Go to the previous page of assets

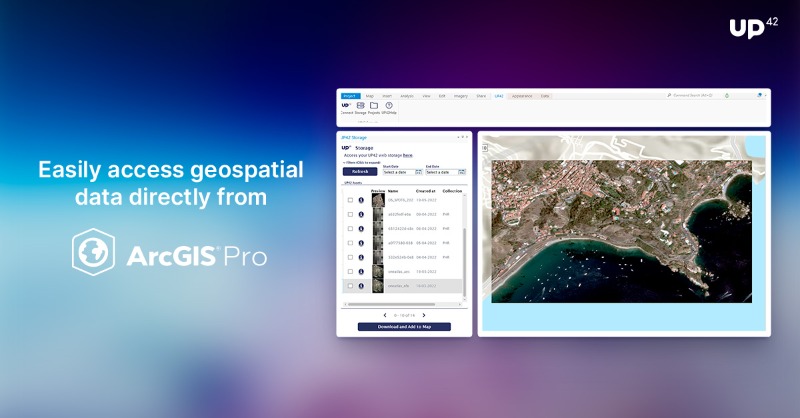tap(385, 315)
